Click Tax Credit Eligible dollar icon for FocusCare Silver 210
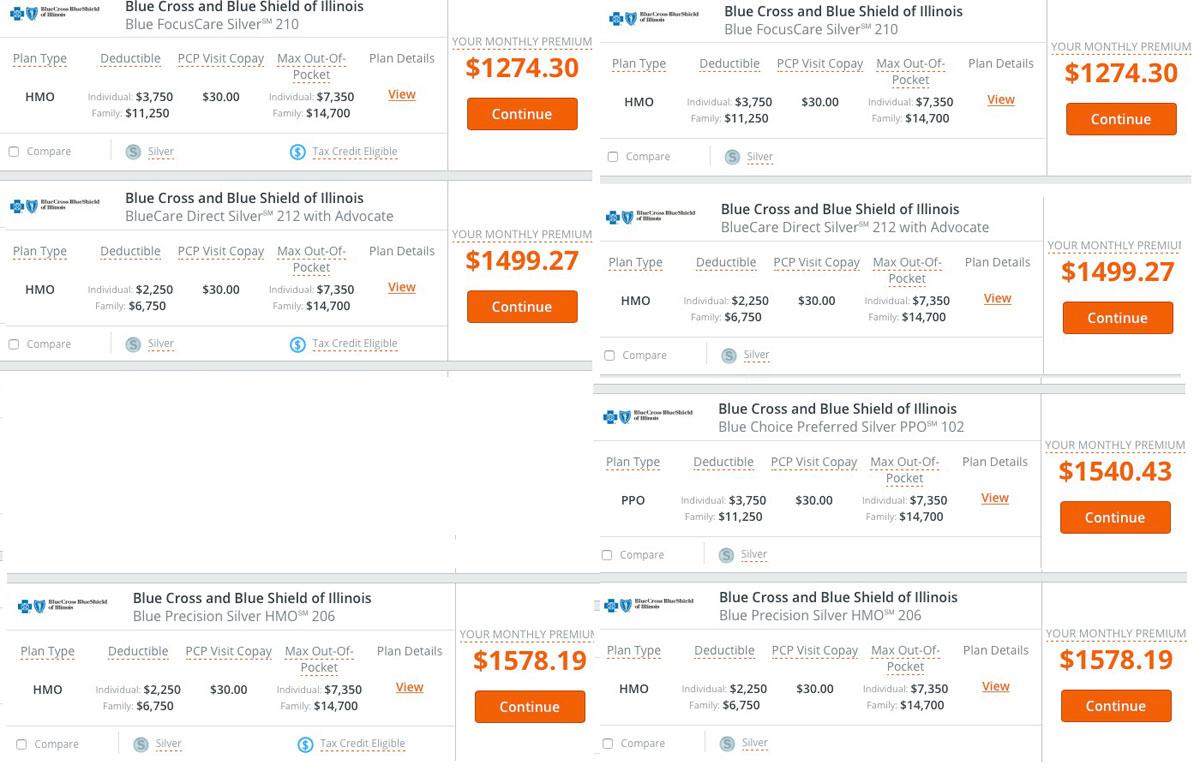This screenshot has height=771, width=1200. (x=297, y=152)
